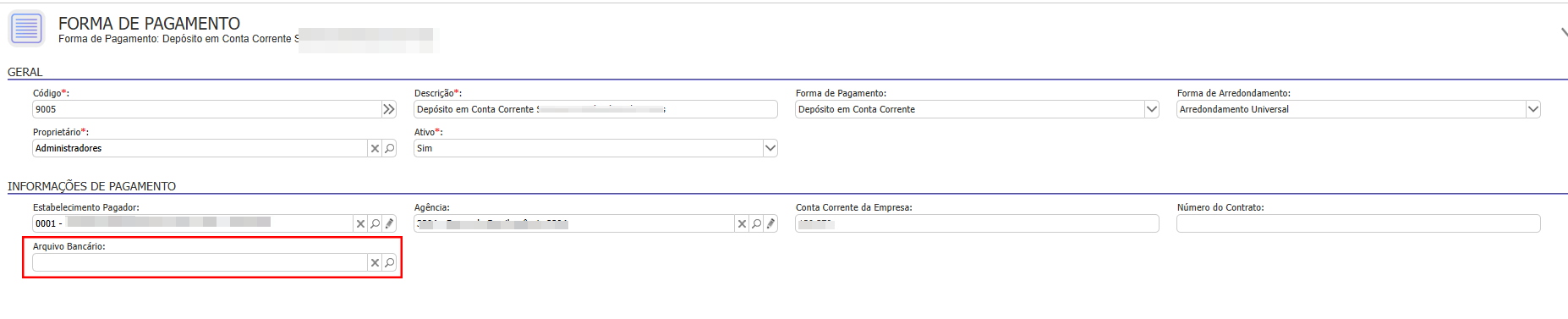The height and width of the screenshot is (319, 1568).
Task: Search Estabelecimento Pagador using the magnifier icon
Action: point(376,223)
